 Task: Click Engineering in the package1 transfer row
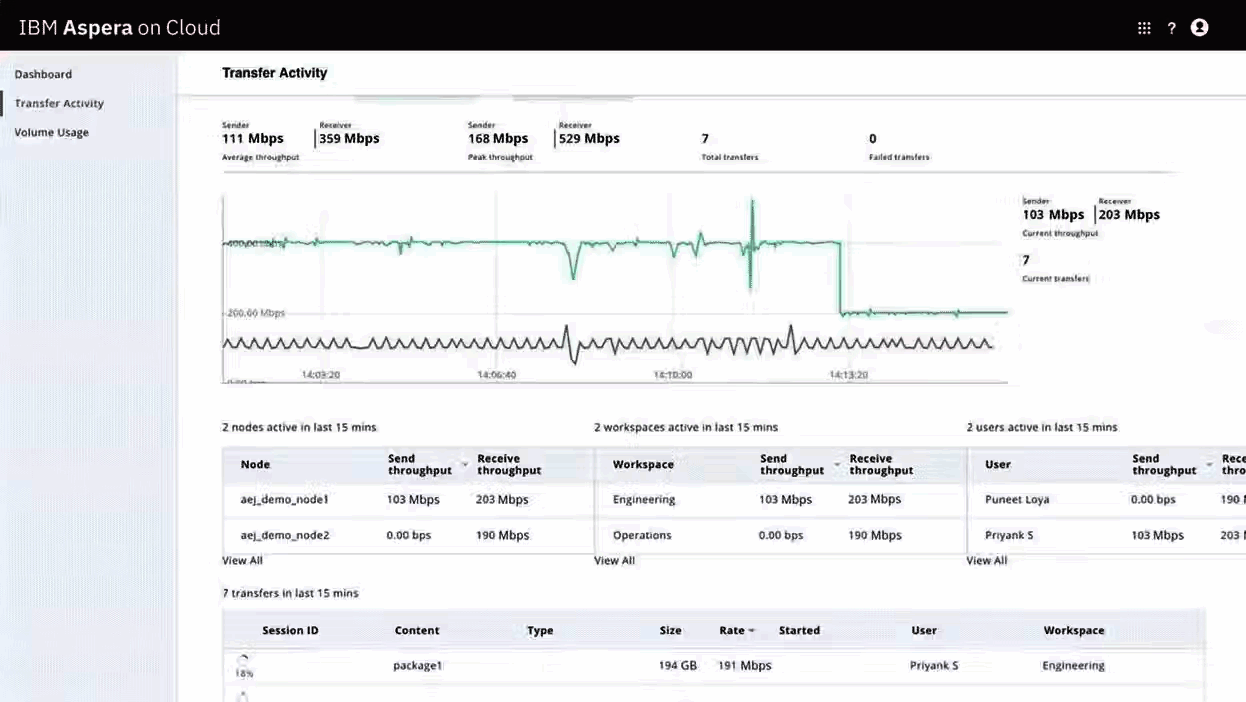(1073, 665)
